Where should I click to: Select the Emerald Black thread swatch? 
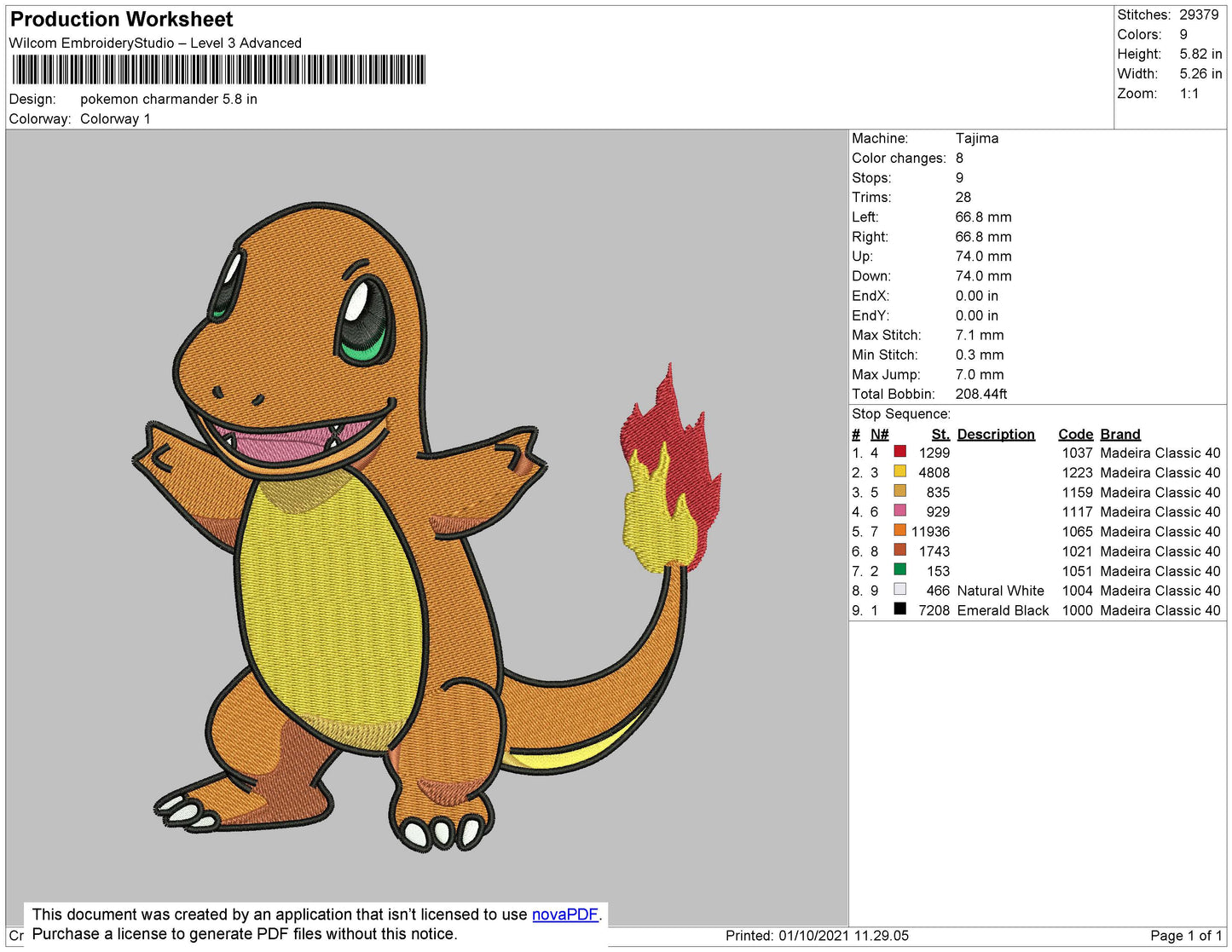pos(899,609)
